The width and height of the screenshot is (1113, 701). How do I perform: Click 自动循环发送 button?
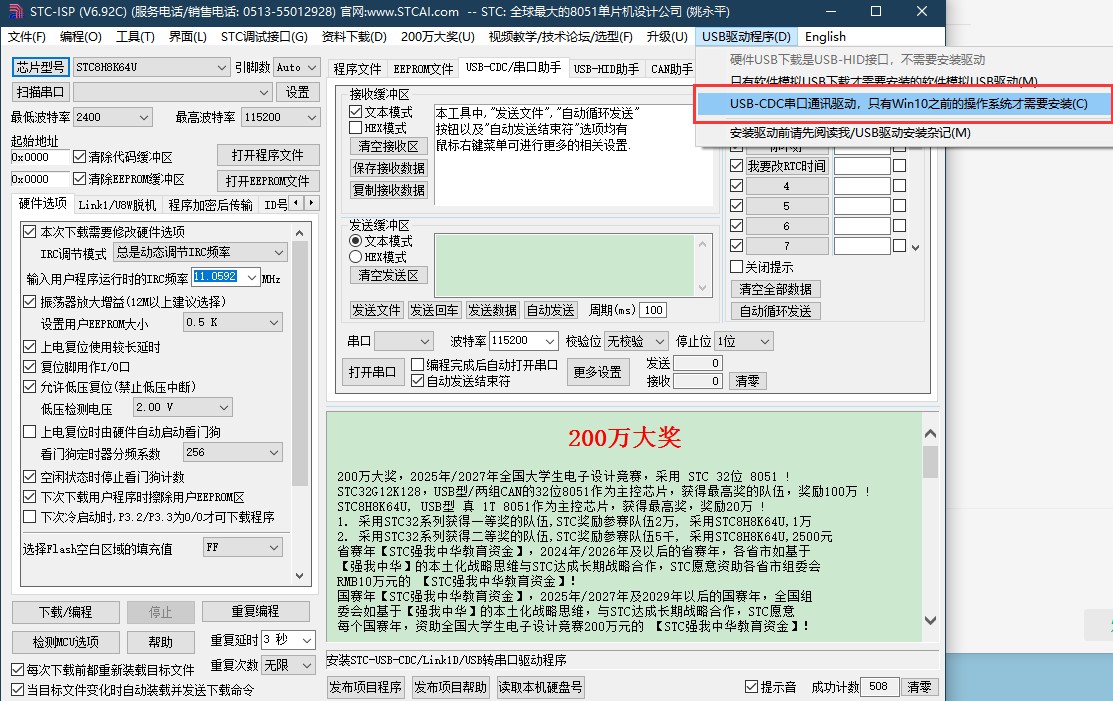pos(775,311)
